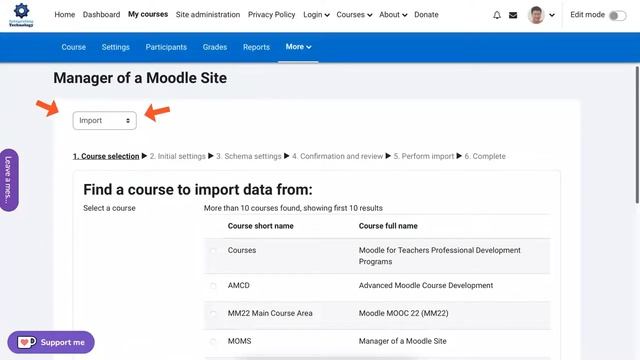The image size is (640, 360).
Task: Click the Course full name header
Action: point(388,226)
